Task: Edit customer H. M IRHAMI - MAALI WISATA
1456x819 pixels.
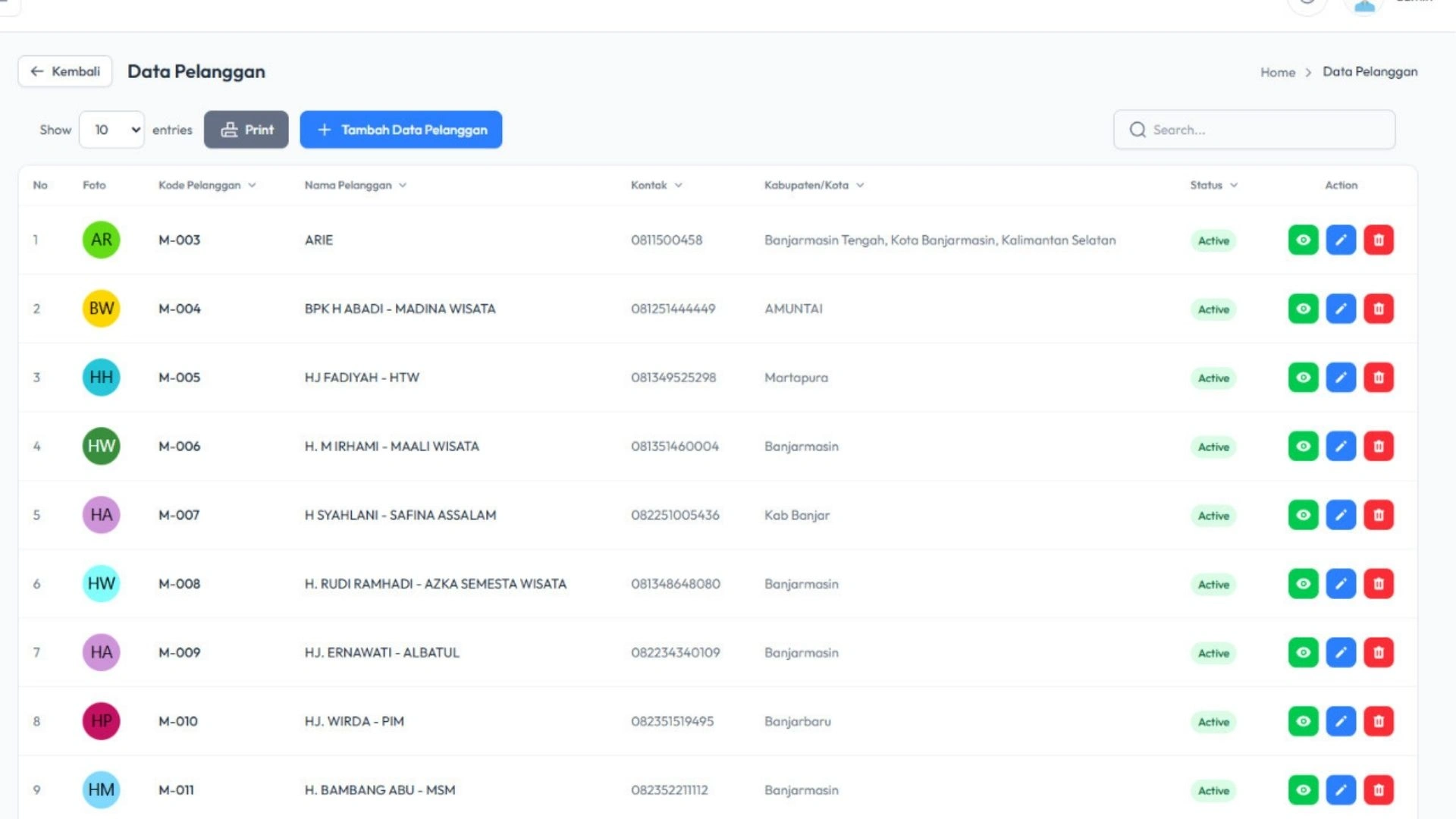Action: coord(1340,446)
